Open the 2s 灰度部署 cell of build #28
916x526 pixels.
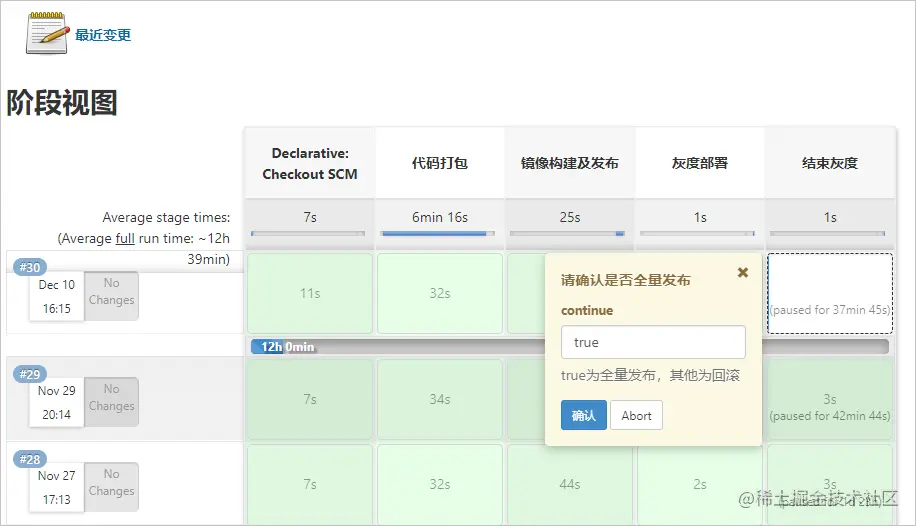point(700,485)
